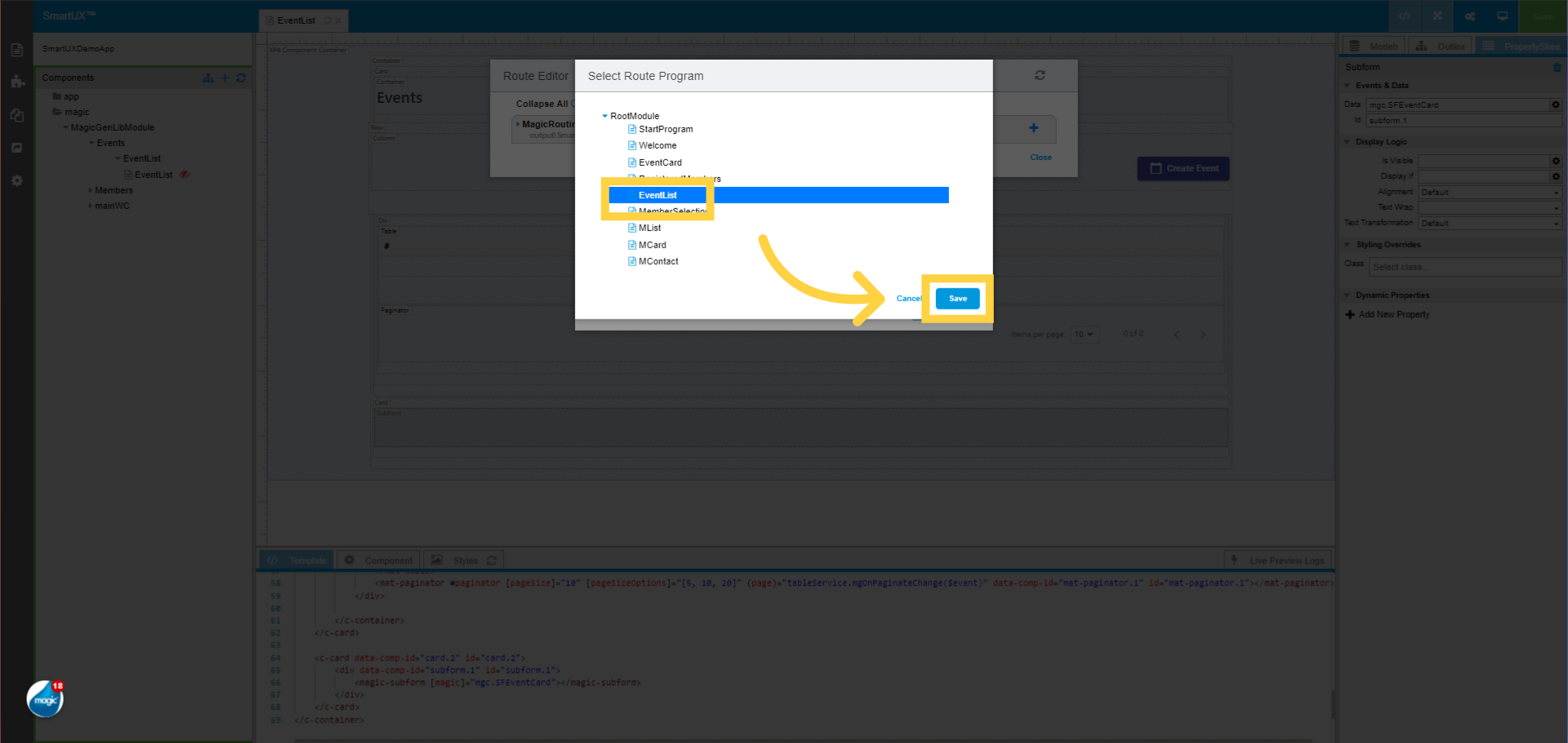Select the code view icon in the top toolbar

click(1404, 16)
